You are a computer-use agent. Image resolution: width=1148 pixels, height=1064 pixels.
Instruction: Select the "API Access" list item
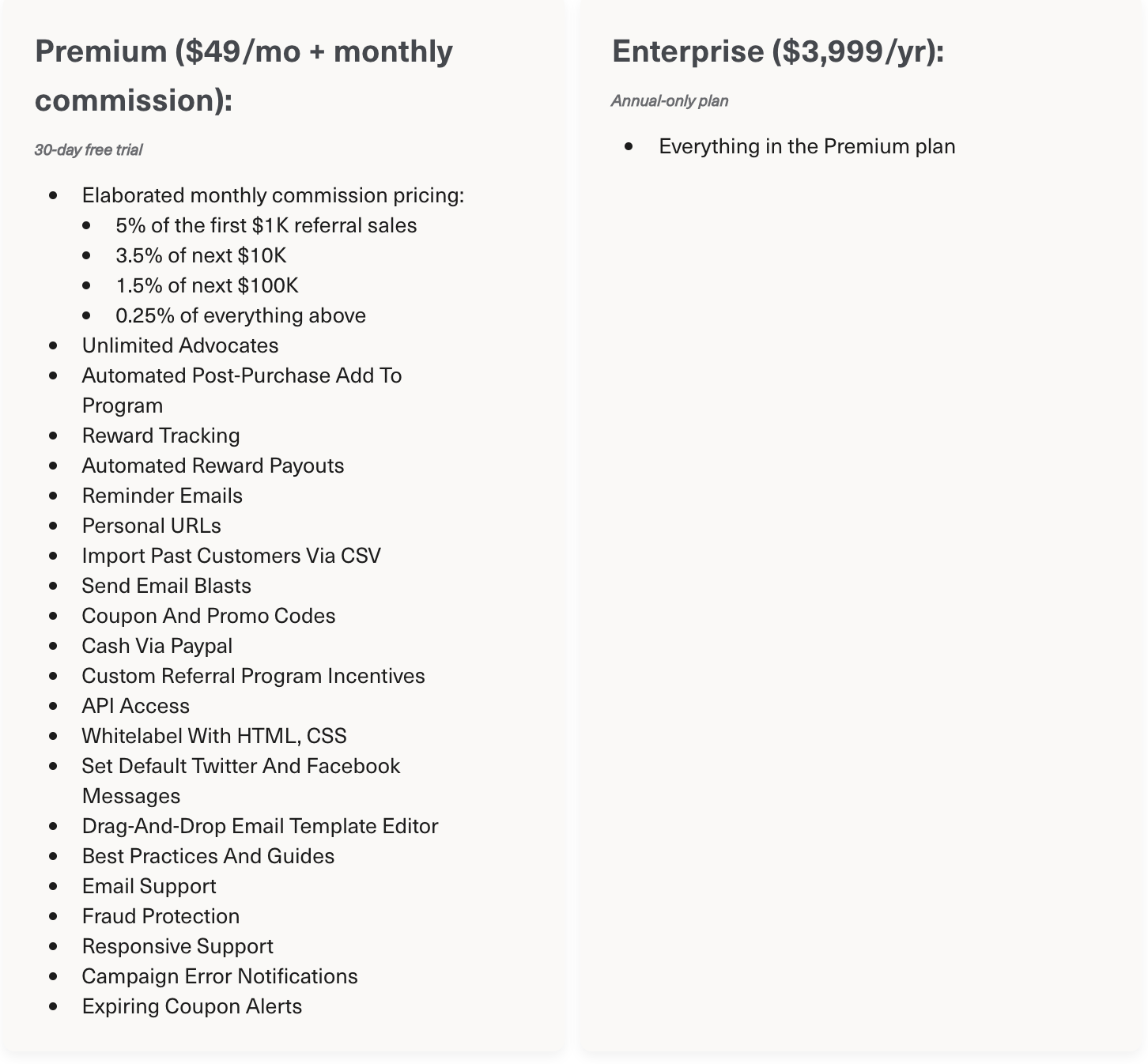click(136, 706)
